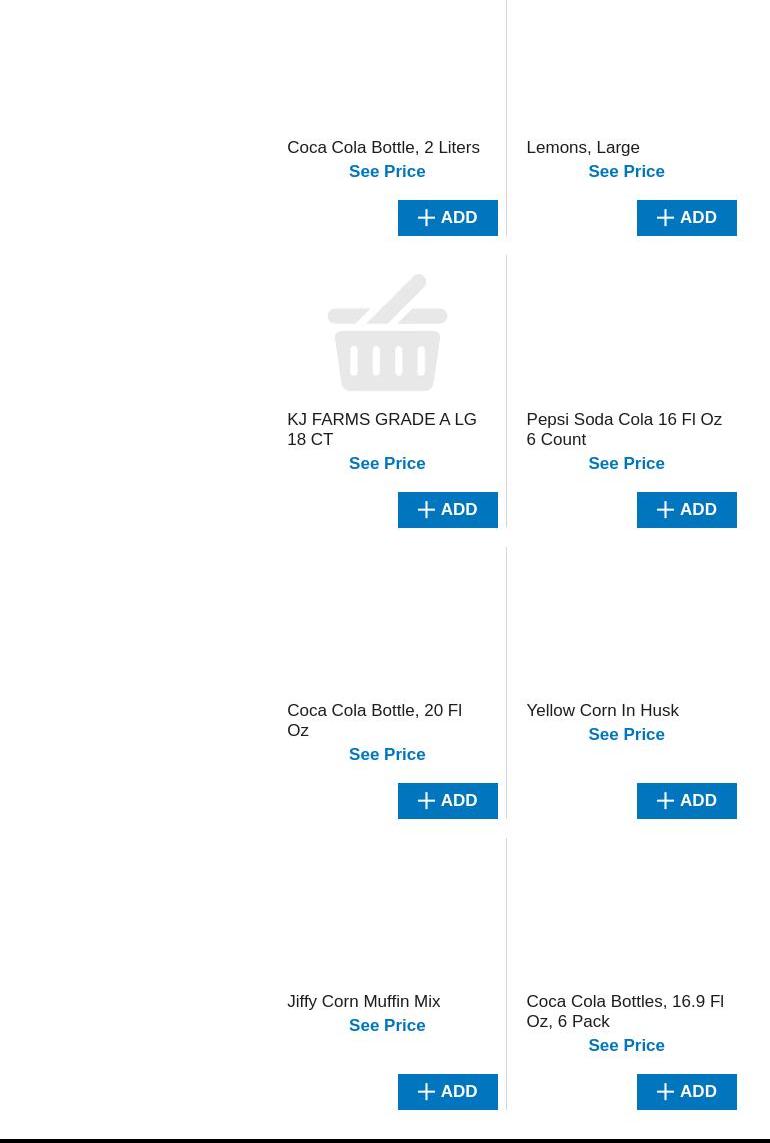The height and width of the screenshot is (1143, 770).
Task: Open the Yellow Corn In Husk product title
Action: (x=602, y=711)
